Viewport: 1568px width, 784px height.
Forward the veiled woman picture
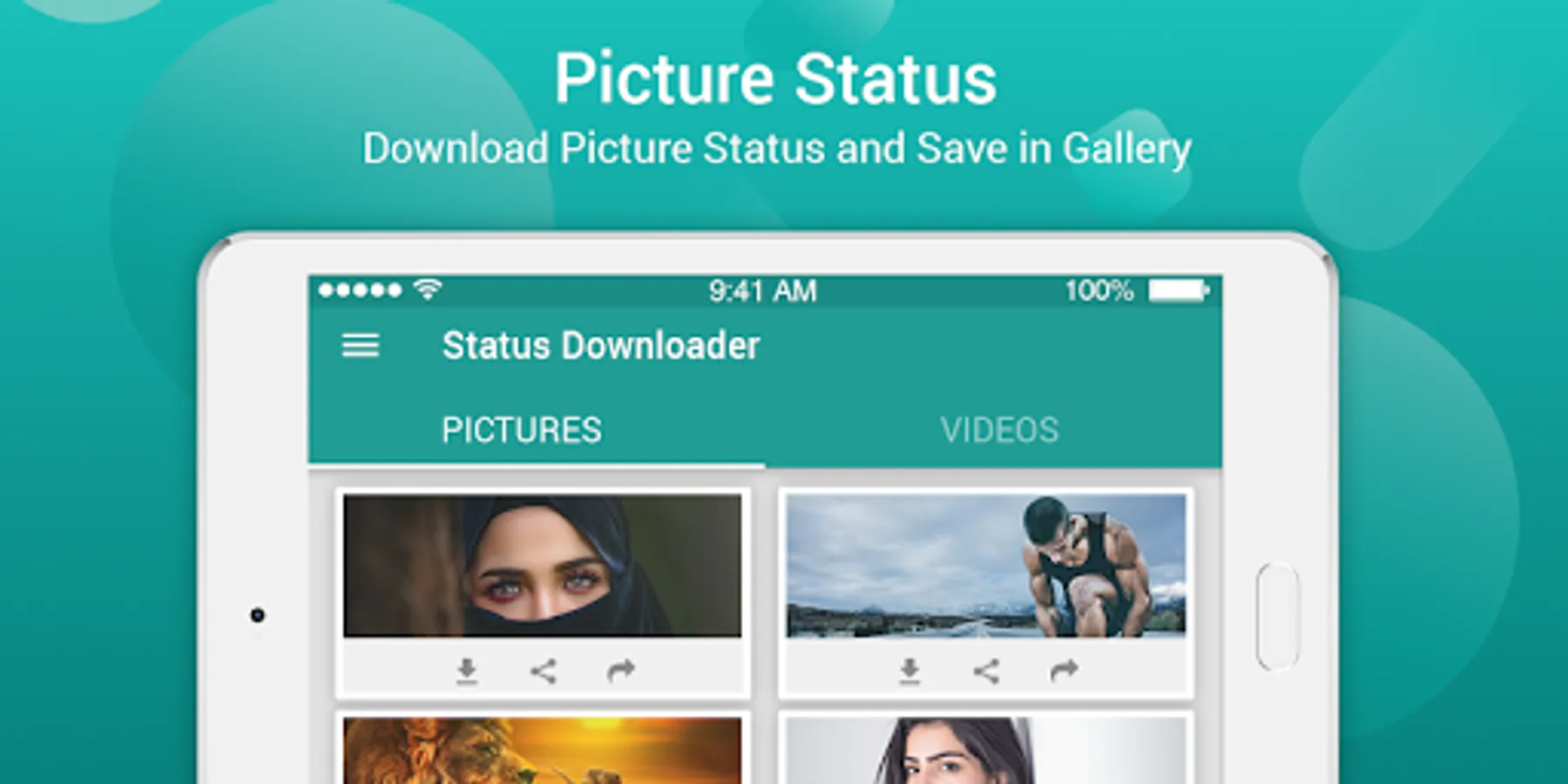(x=620, y=670)
